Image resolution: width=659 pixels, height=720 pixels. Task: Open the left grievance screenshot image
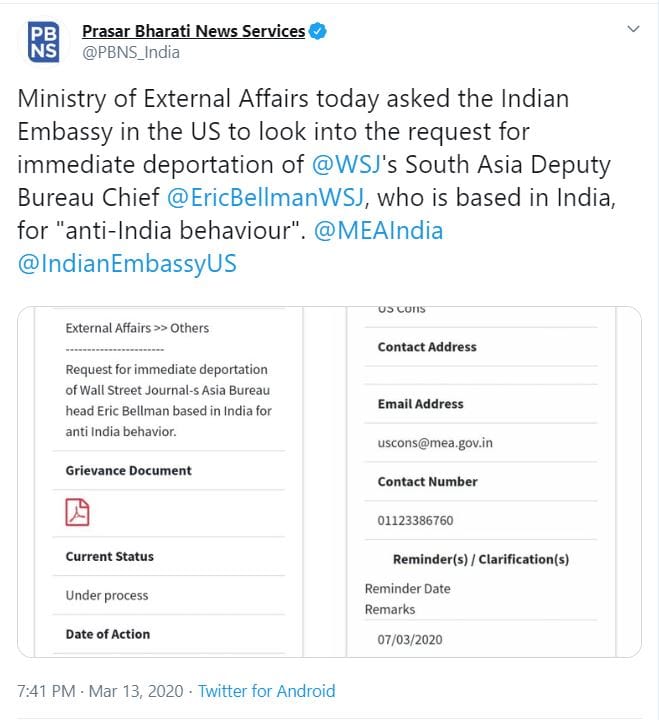coord(172,480)
